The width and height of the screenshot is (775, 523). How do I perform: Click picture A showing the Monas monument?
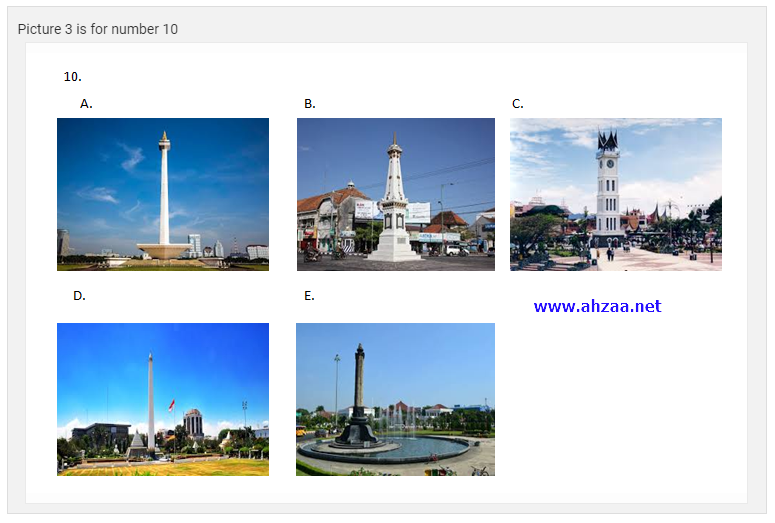[163, 194]
